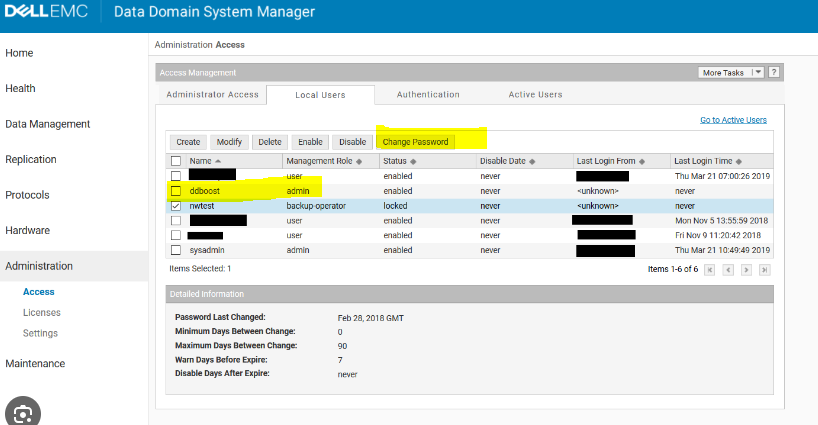Expand the Administration navigation section
Viewport: 818px width, 425px height.
click(x=39, y=266)
